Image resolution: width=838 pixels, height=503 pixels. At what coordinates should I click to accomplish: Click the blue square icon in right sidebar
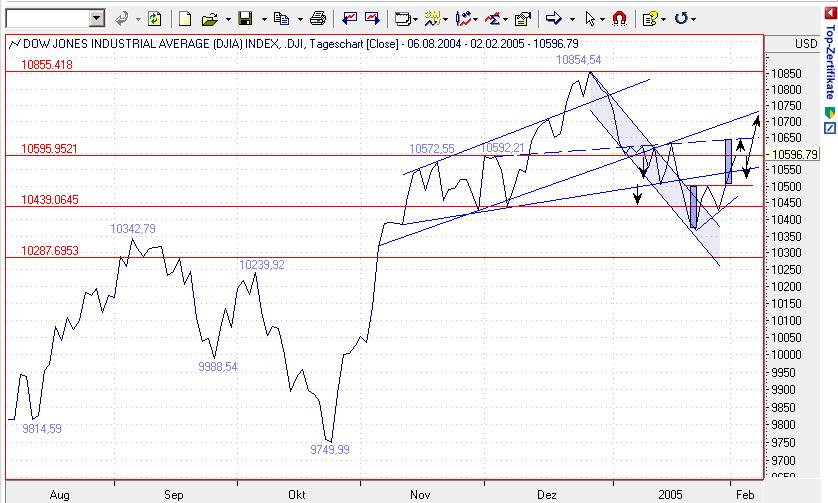coord(830,128)
